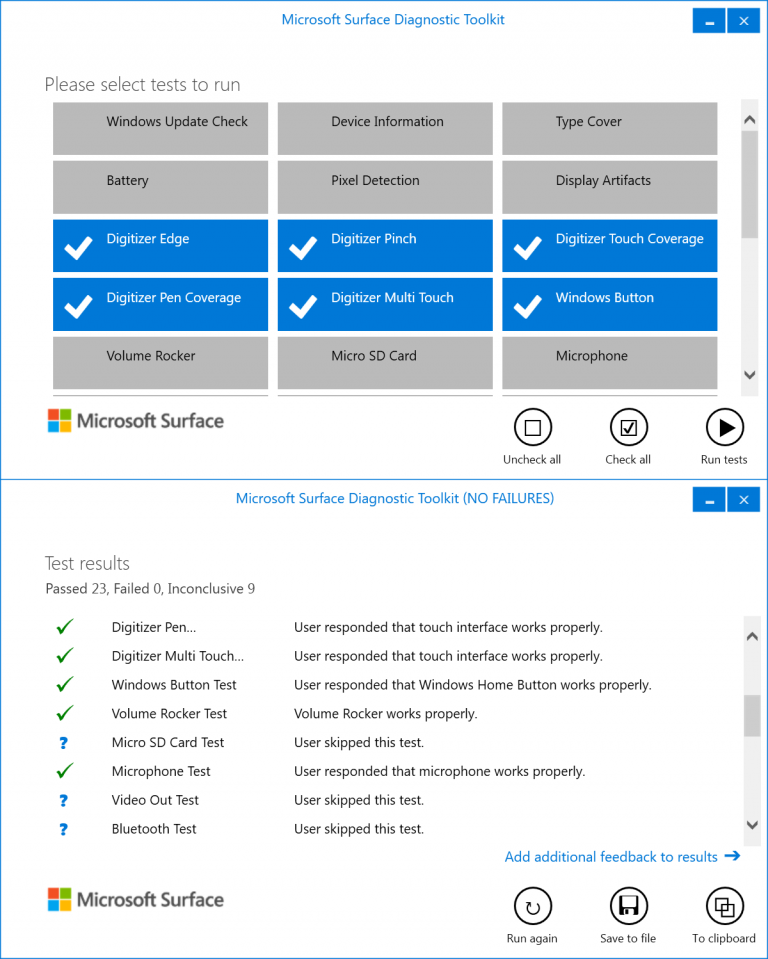
Task: Uncheck the Digitizer Edge test tile
Action: pyautogui.click(x=160, y=246)
